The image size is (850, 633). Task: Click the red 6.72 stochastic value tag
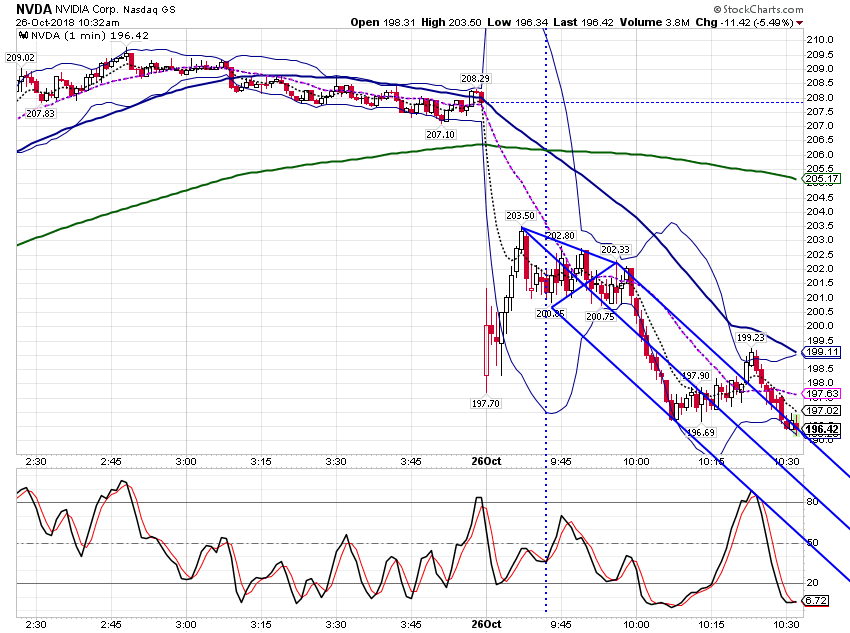815,600
